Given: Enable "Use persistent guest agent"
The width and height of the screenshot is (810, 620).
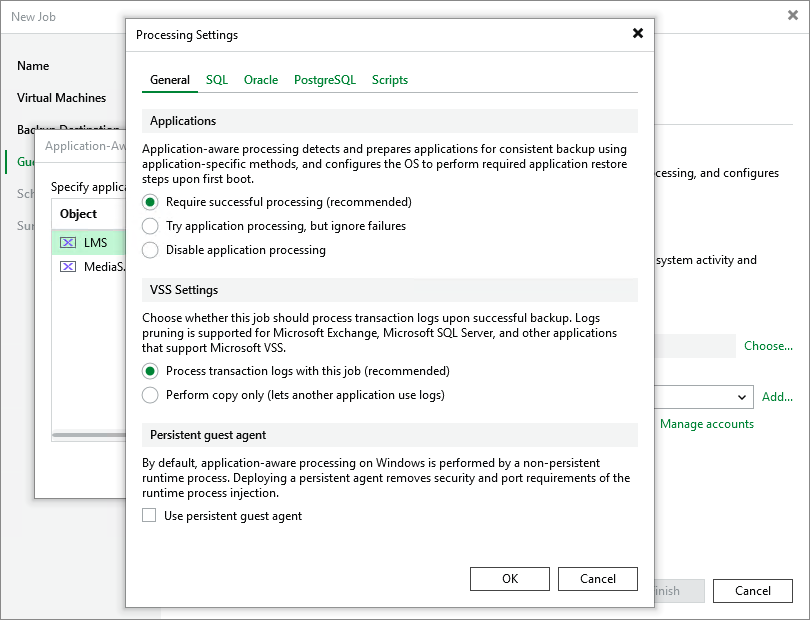Looking at the screenshot, I should (x=149, y=514).
